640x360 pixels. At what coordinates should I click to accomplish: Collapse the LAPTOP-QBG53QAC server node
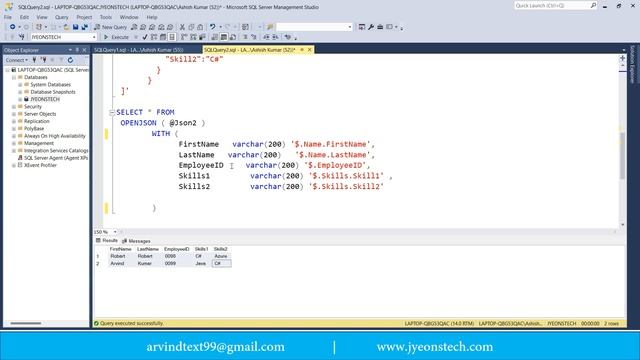tap(7, 70)
